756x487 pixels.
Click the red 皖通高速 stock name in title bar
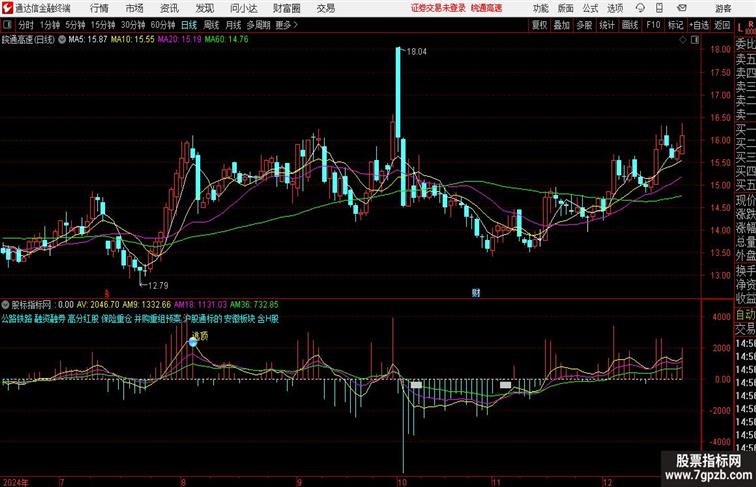click(x=486, y=8)
